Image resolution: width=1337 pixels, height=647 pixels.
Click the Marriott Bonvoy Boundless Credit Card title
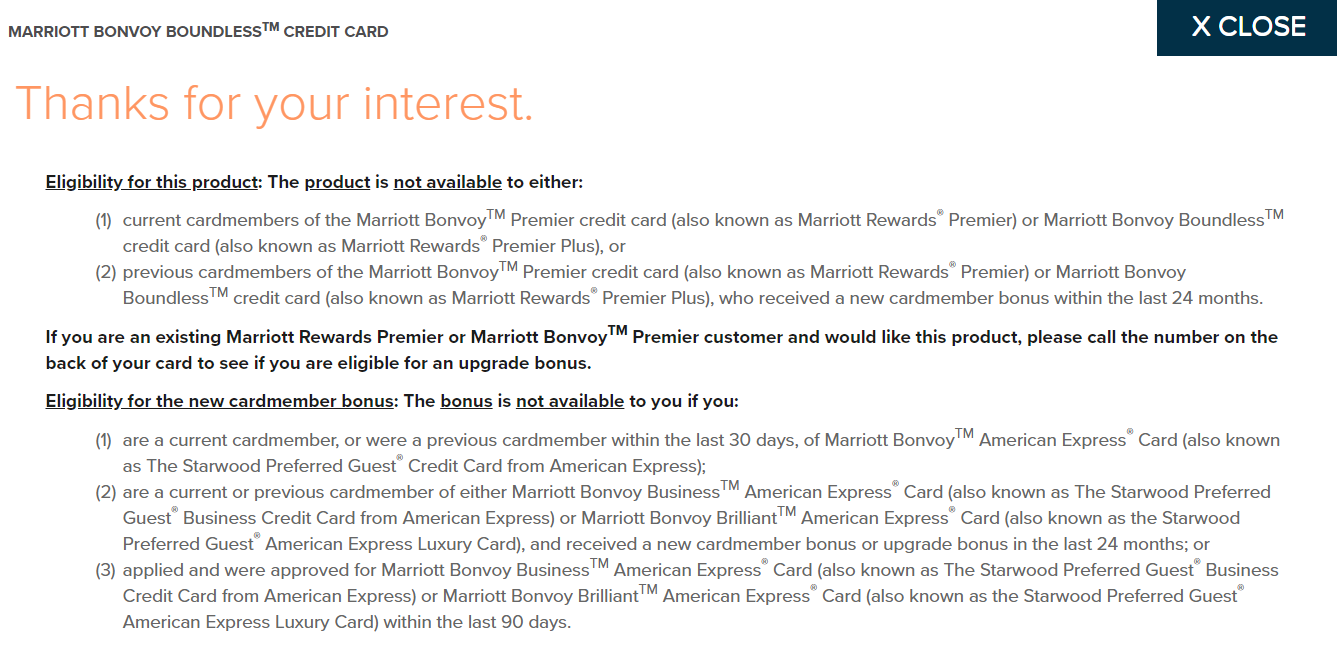198,32
